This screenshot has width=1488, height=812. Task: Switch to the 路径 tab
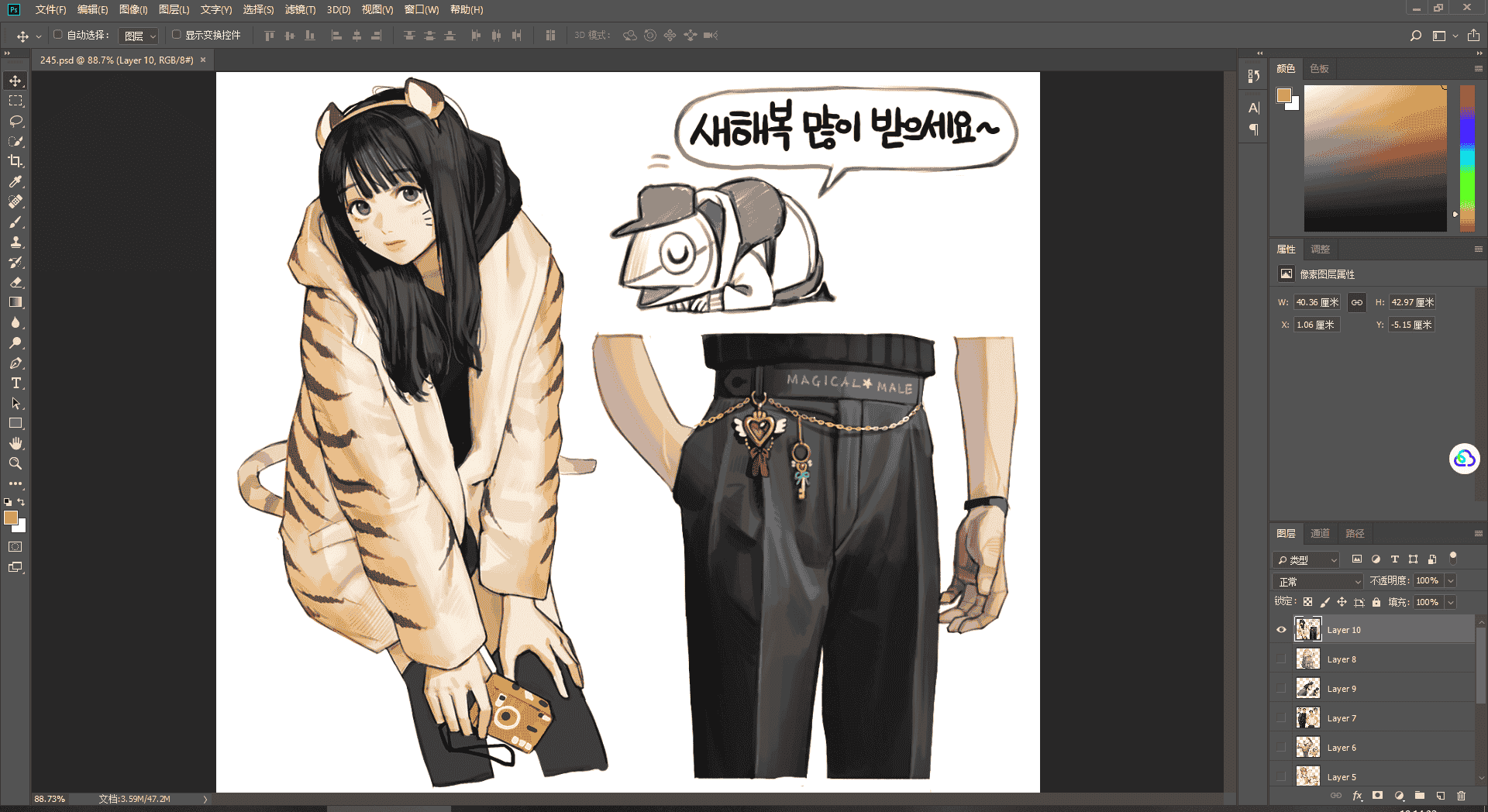(x=1355, y=534)
